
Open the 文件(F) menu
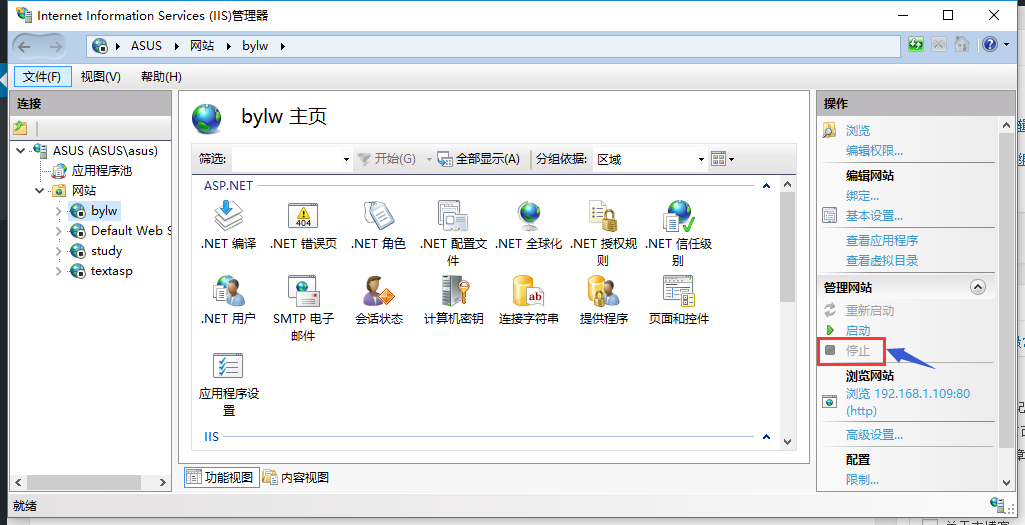(42, 76)
